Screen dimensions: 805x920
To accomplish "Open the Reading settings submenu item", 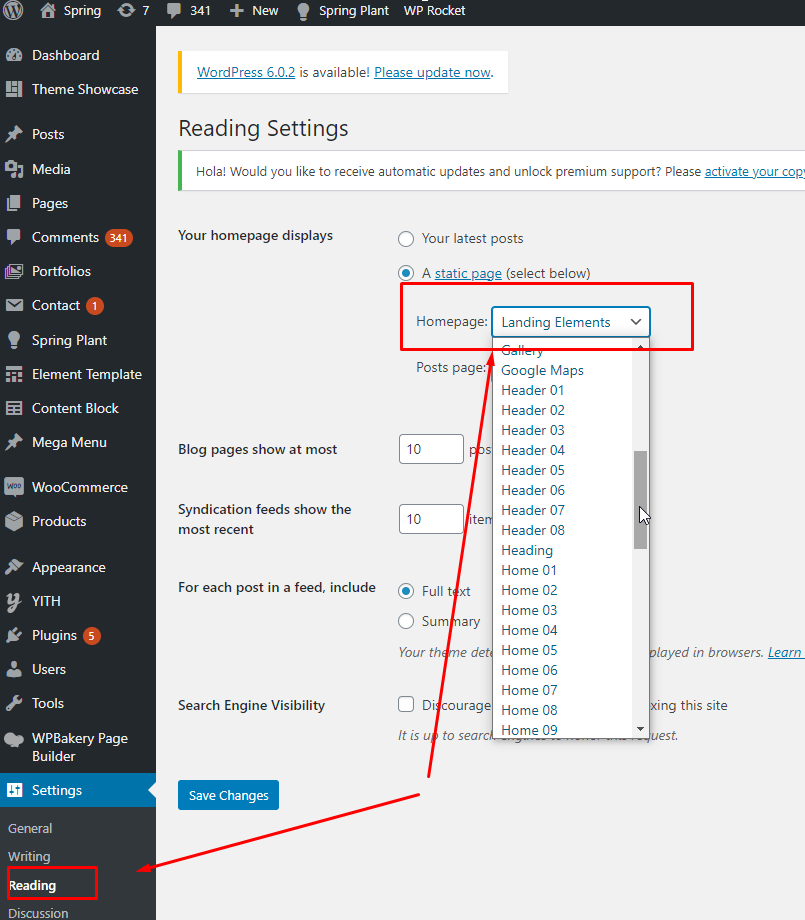I will [32, 885].
